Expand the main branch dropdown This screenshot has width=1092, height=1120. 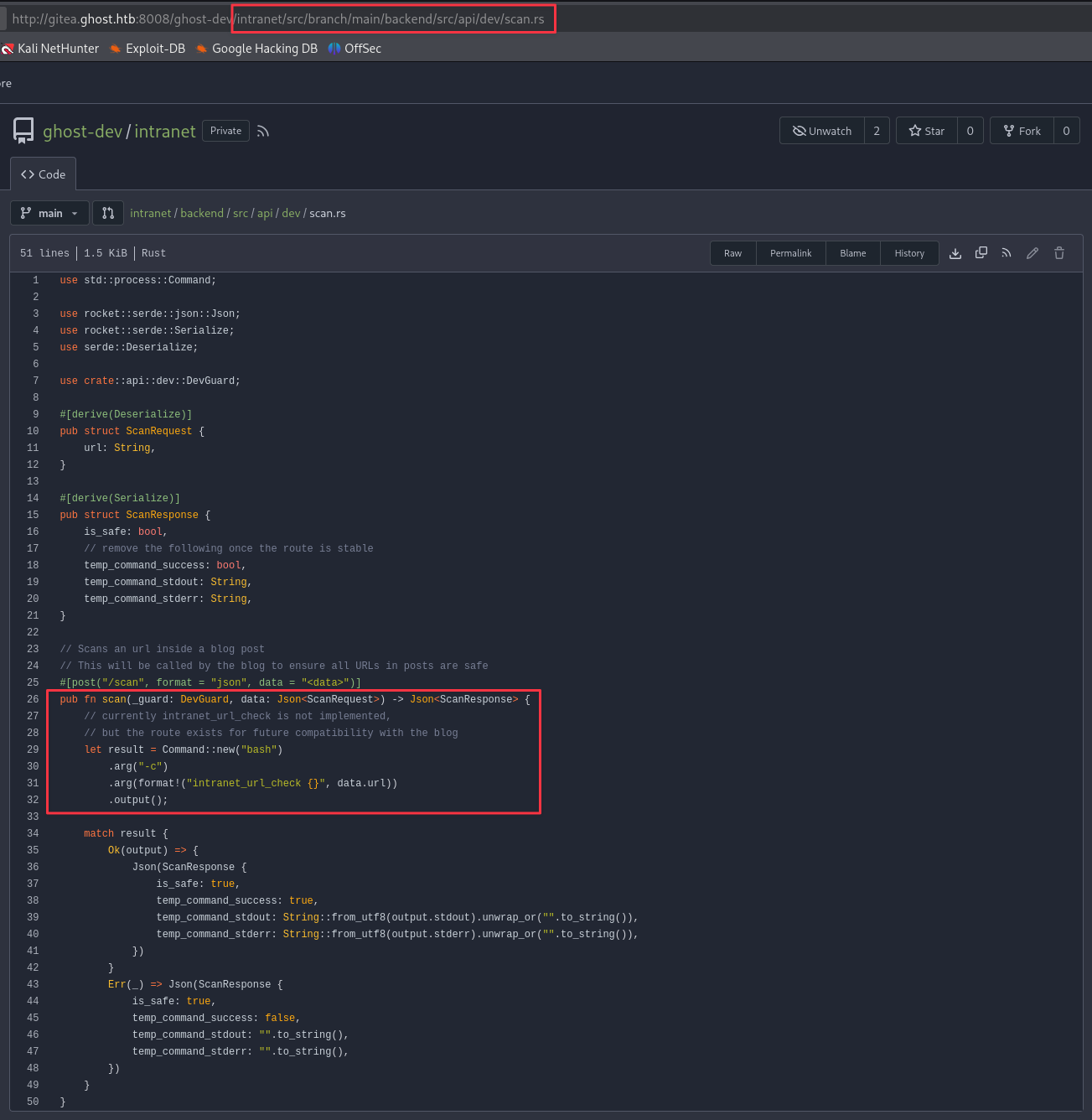pyautogui.click(x=49, y=213)
